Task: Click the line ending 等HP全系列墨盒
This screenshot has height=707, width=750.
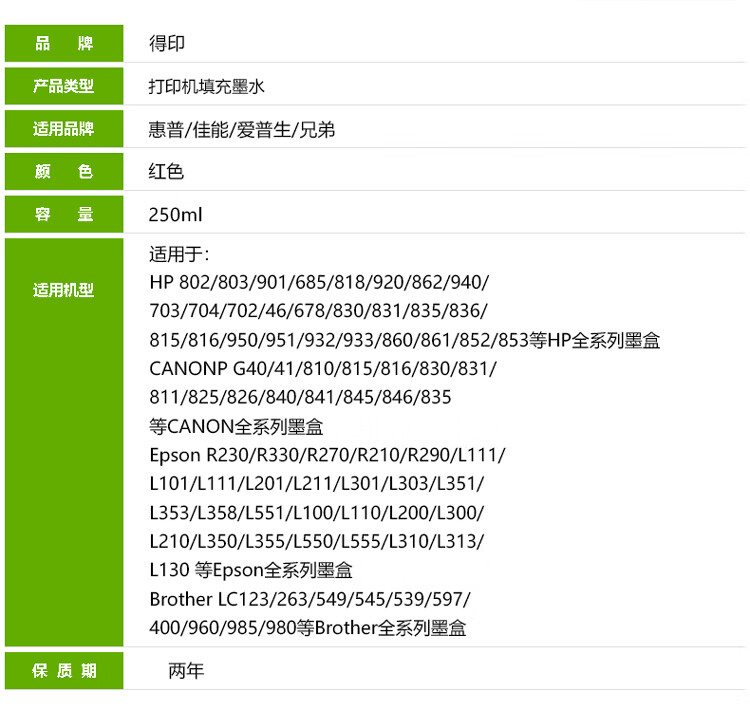Action: click(405, 340)
